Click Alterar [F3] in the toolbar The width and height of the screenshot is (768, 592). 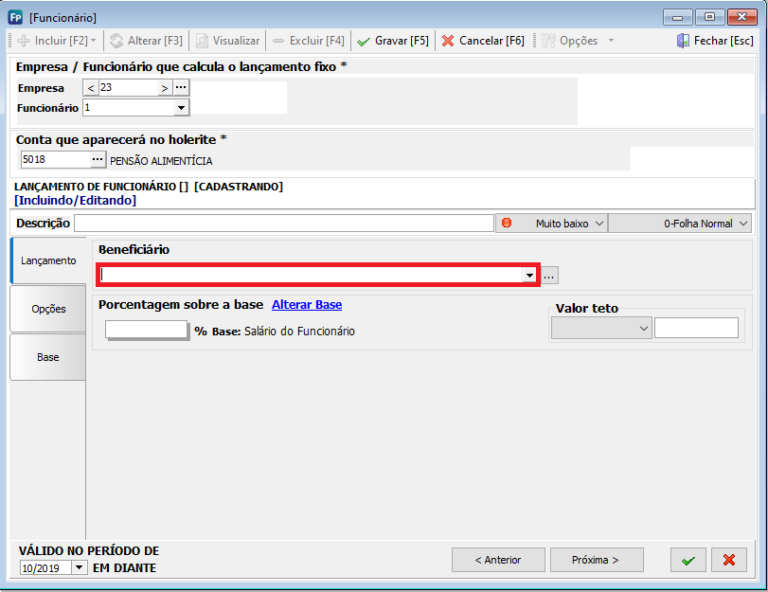(x=146, y=41)
